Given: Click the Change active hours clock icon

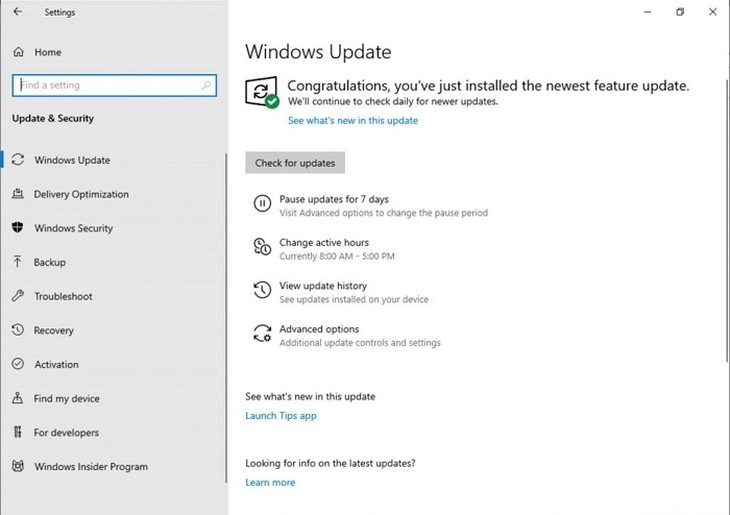Looking at the screenshot, I should (x=262, y=247).
